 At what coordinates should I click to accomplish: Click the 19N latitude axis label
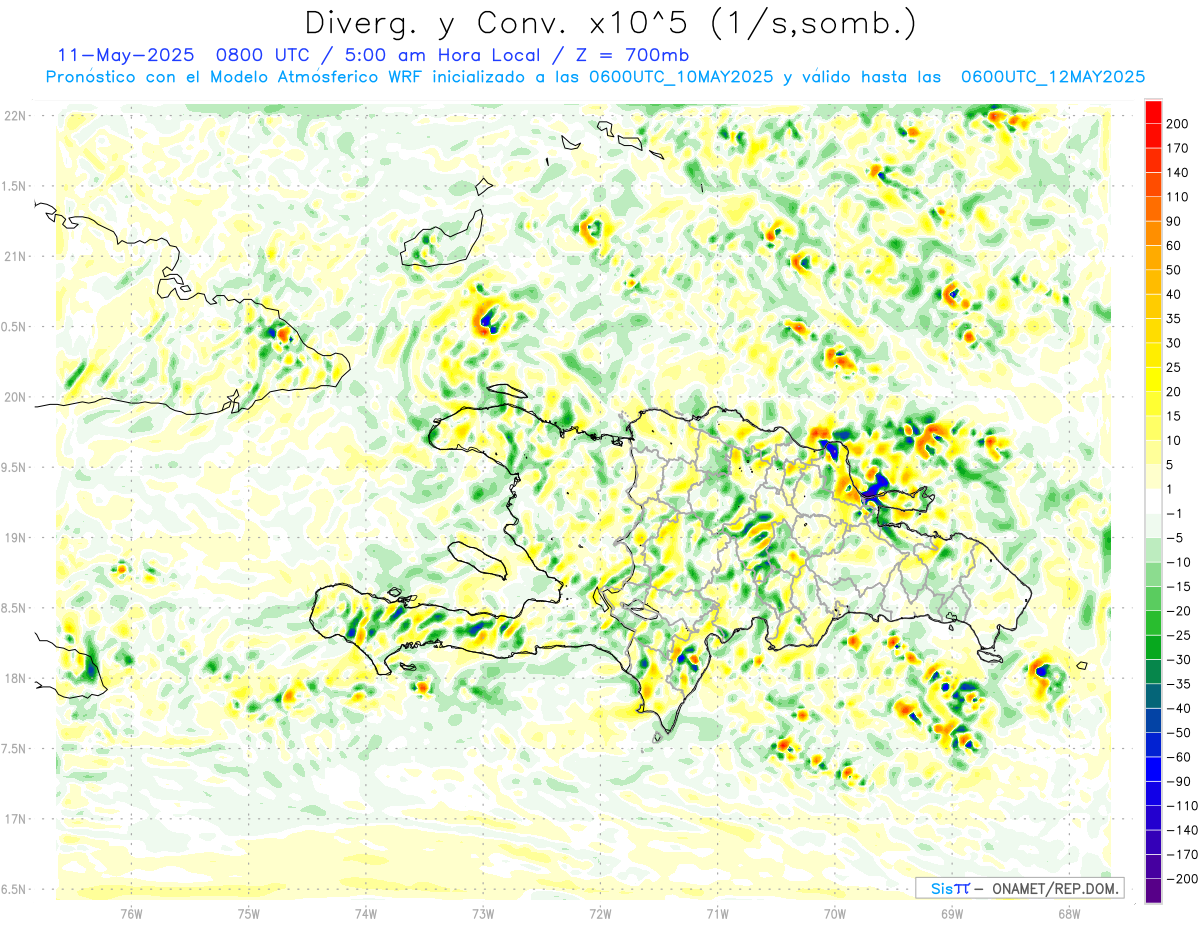15,538
